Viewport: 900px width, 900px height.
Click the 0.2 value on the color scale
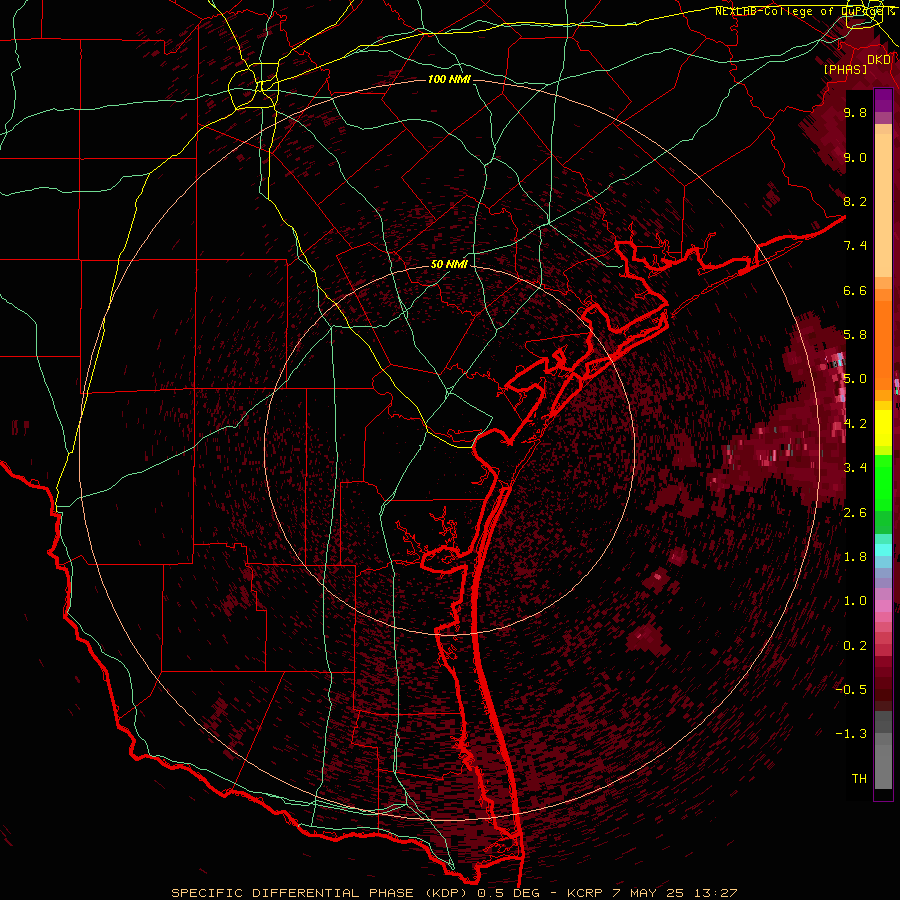pyautogui.click(x=855, y=646)
